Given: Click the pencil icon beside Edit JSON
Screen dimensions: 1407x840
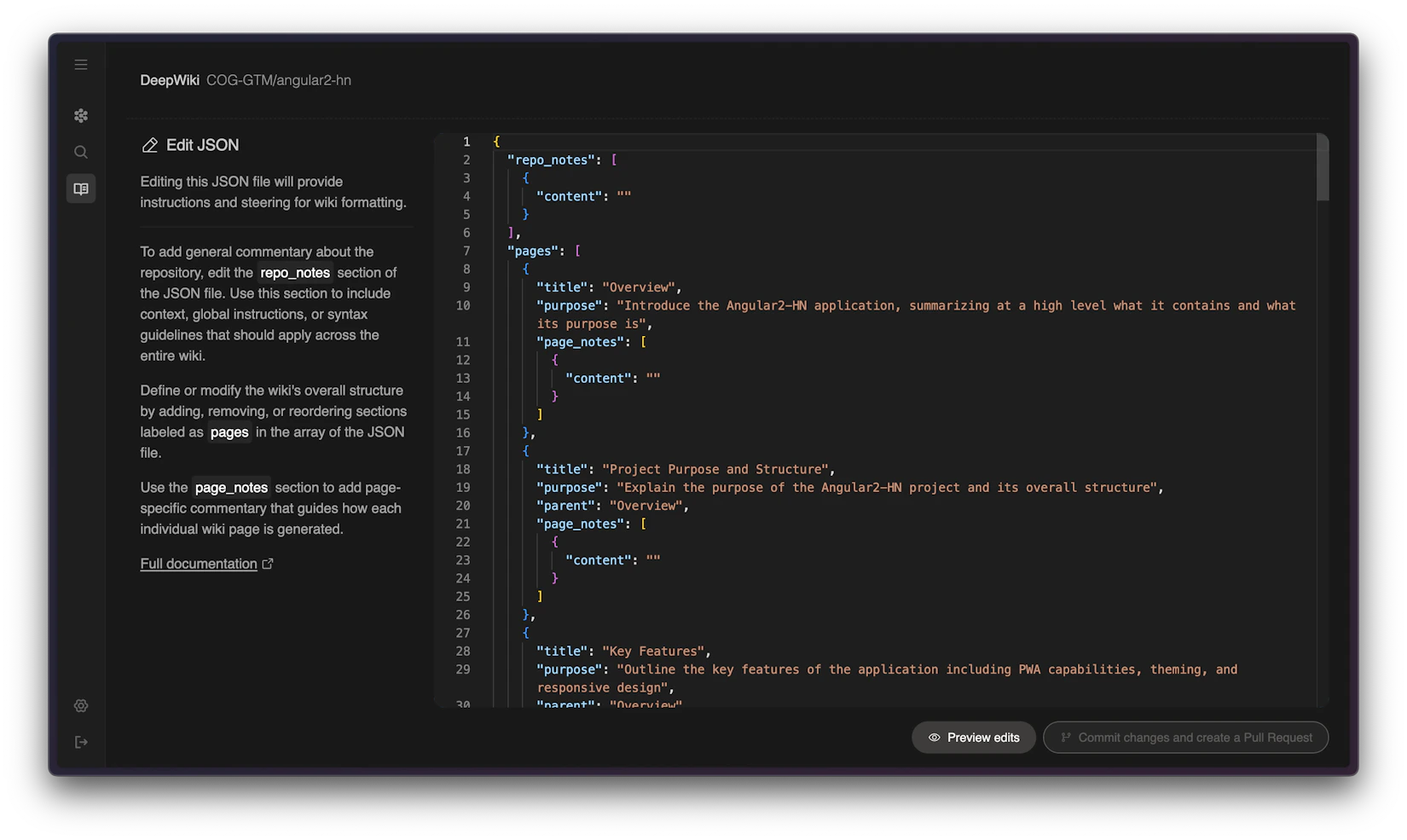Looking at the screenshot, I should [x=150, y=145].
